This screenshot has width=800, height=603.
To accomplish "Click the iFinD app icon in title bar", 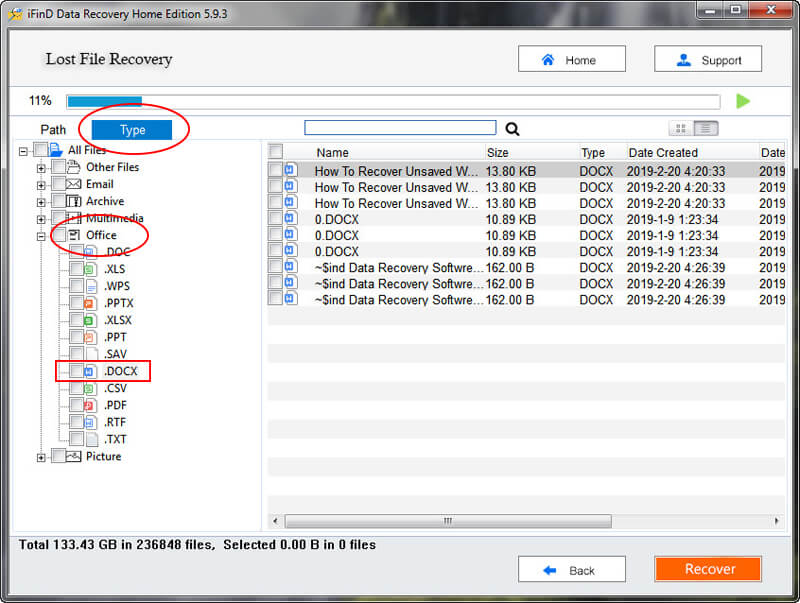I will tap(16, 14).
